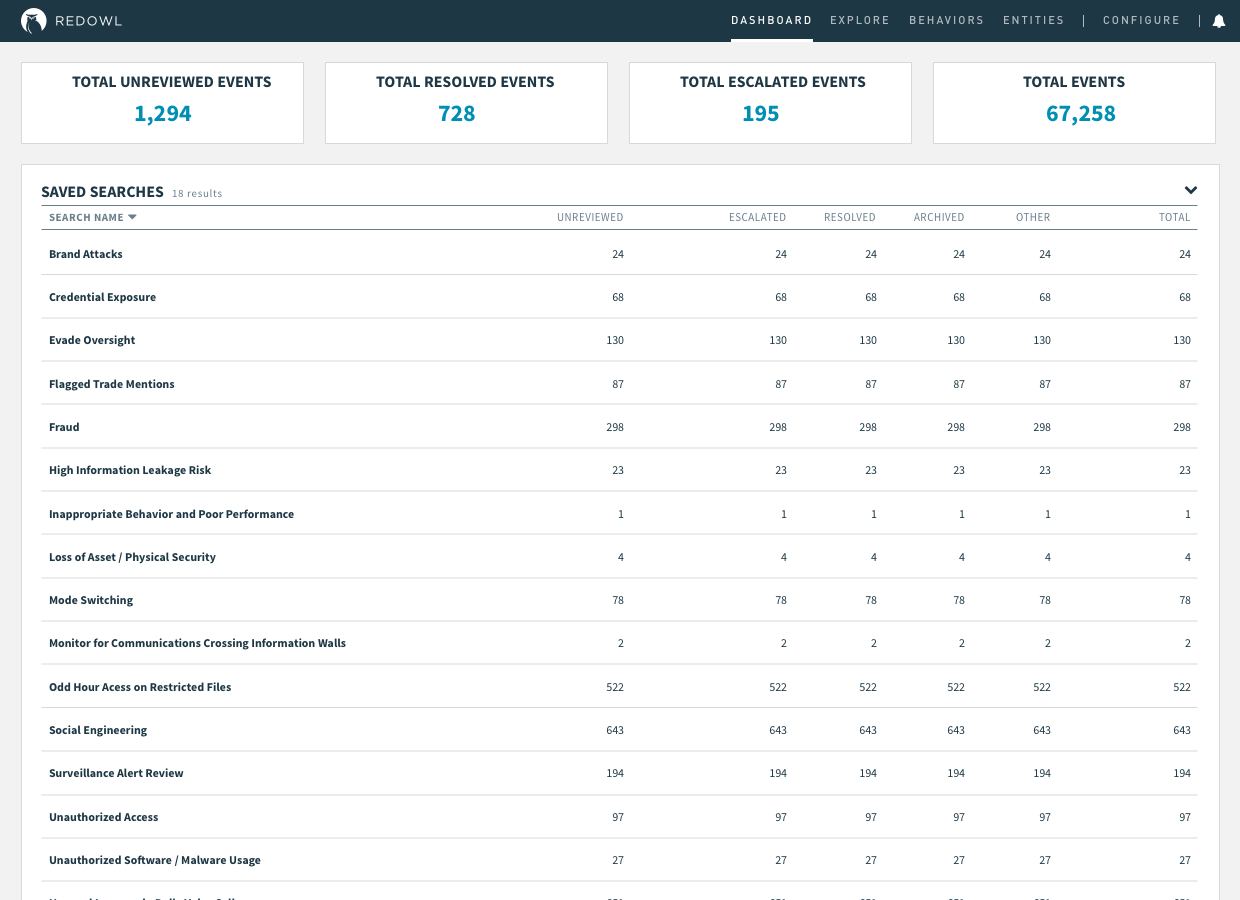Open the Fraud saved search
This screenshot has height=900, width=1240.
64,427
